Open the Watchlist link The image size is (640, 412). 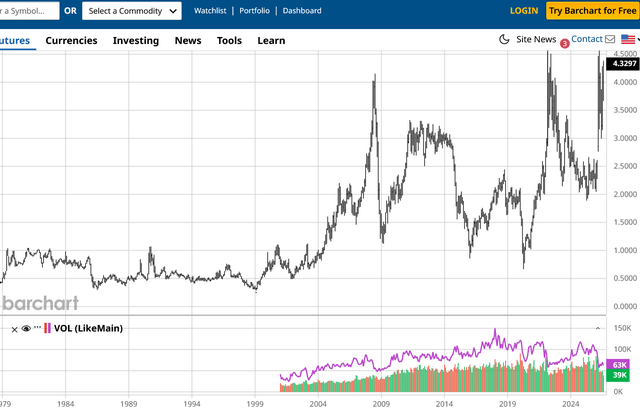pos(210,11)
